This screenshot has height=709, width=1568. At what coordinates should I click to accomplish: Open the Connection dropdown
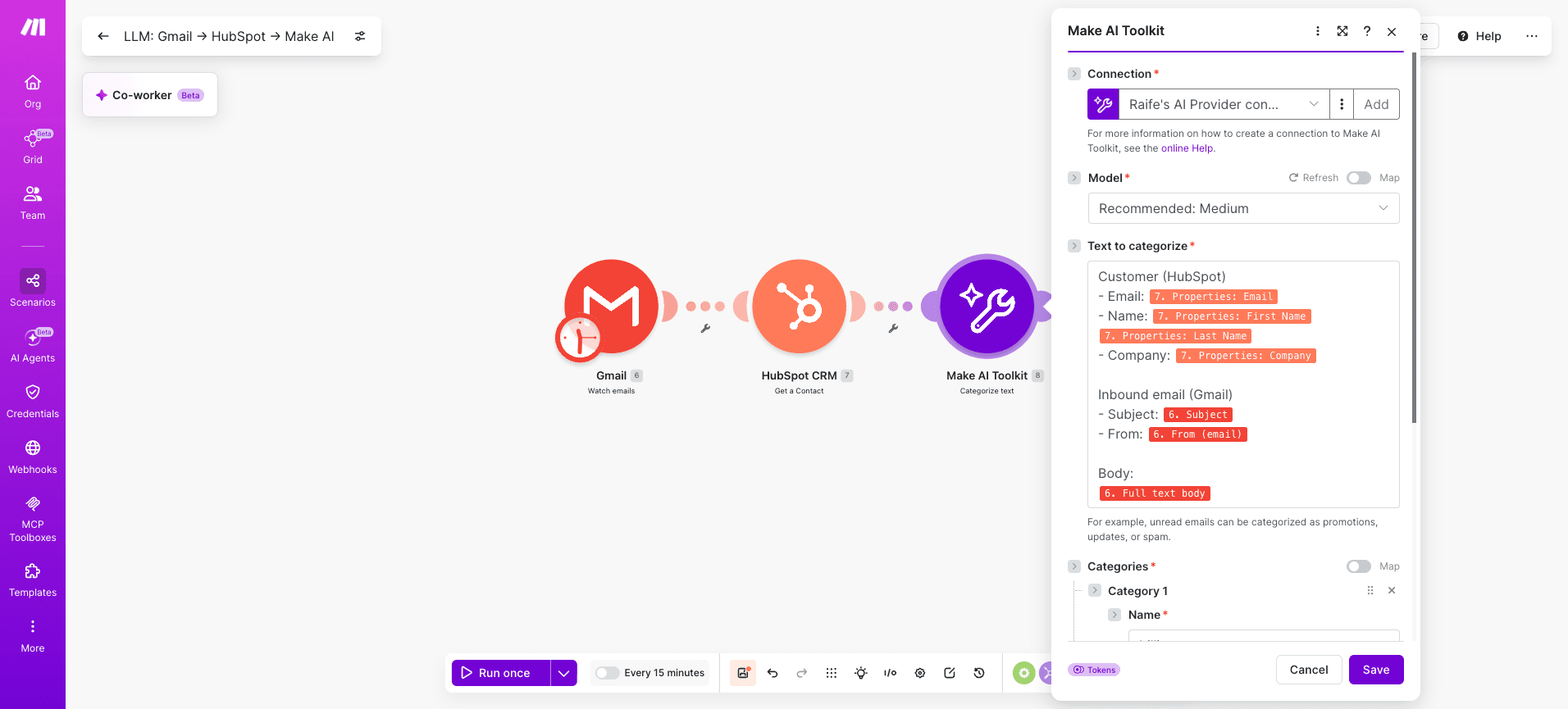[1225, 104]
